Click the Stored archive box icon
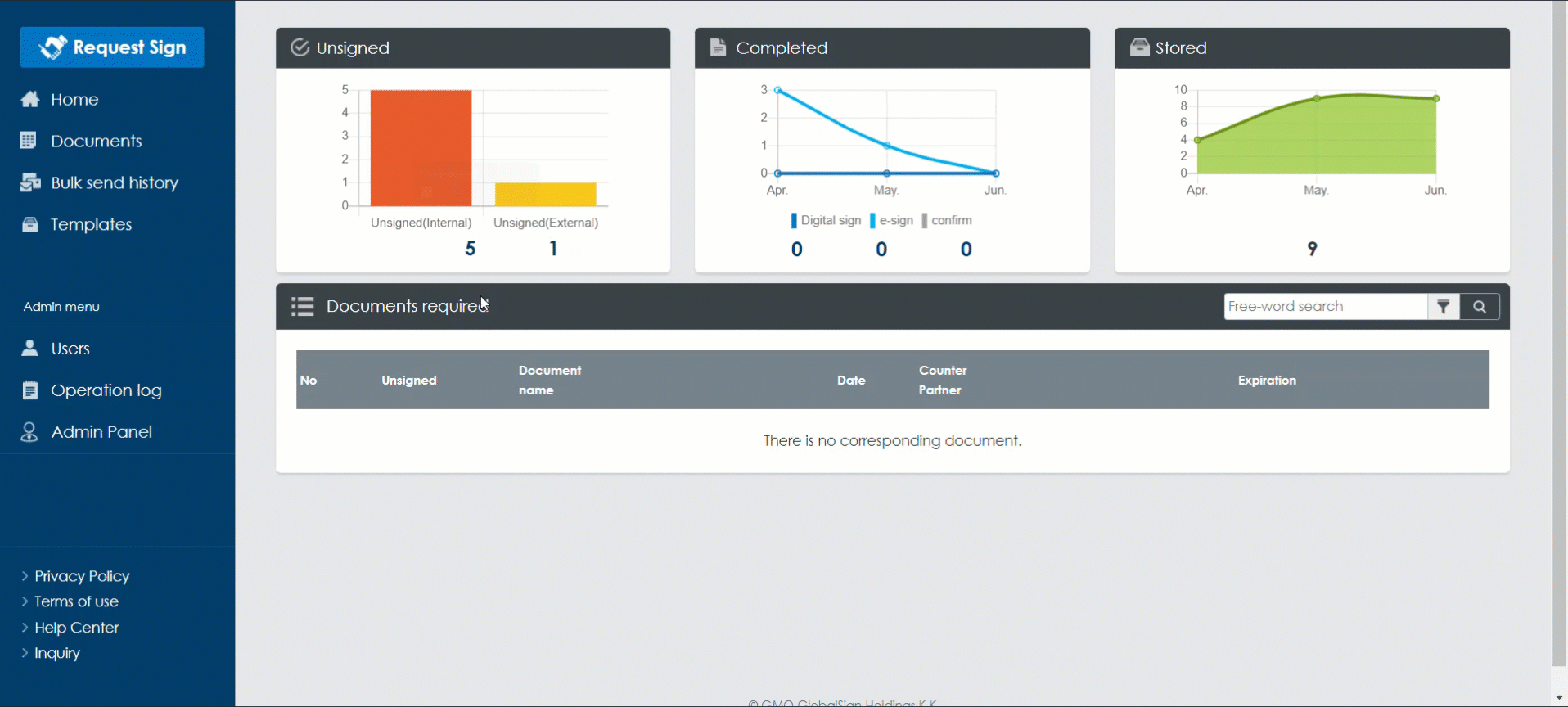This screenshot has width=1568, height=707. (x=1139, y=47)
